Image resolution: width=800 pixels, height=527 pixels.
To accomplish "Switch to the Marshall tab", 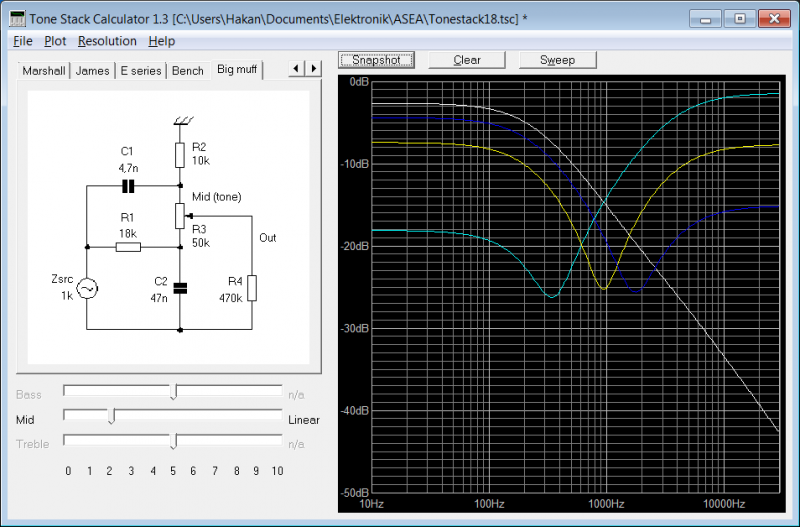I will 44,71.
